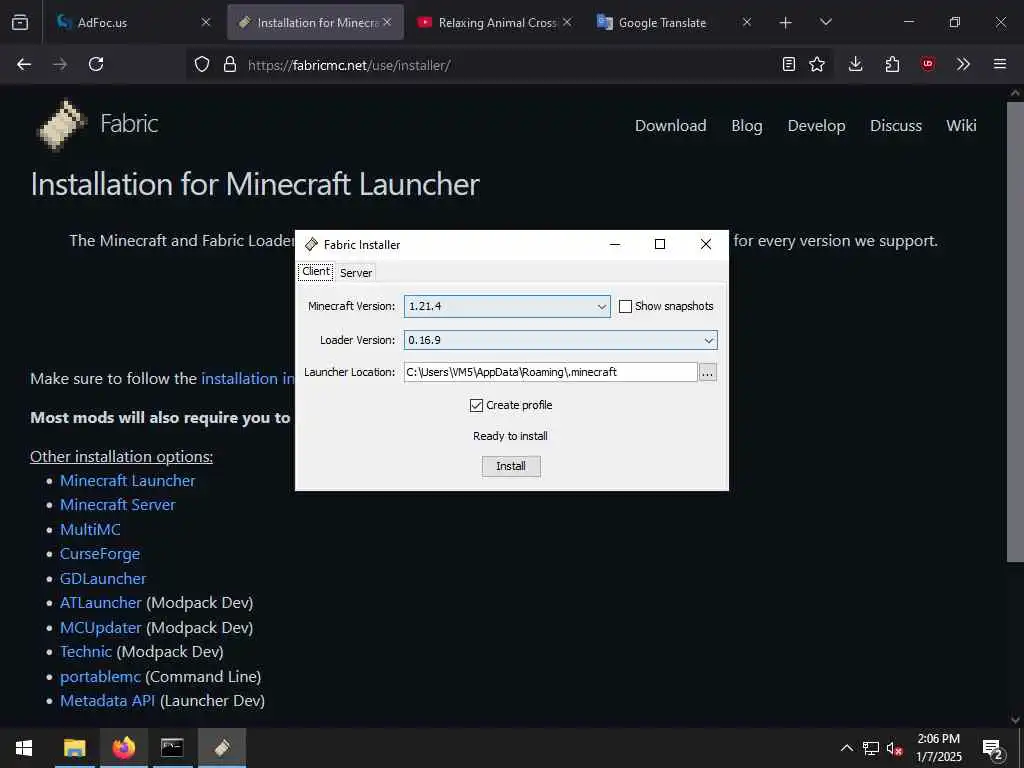Open the Extensions puzzle icon

click(892, 64)
